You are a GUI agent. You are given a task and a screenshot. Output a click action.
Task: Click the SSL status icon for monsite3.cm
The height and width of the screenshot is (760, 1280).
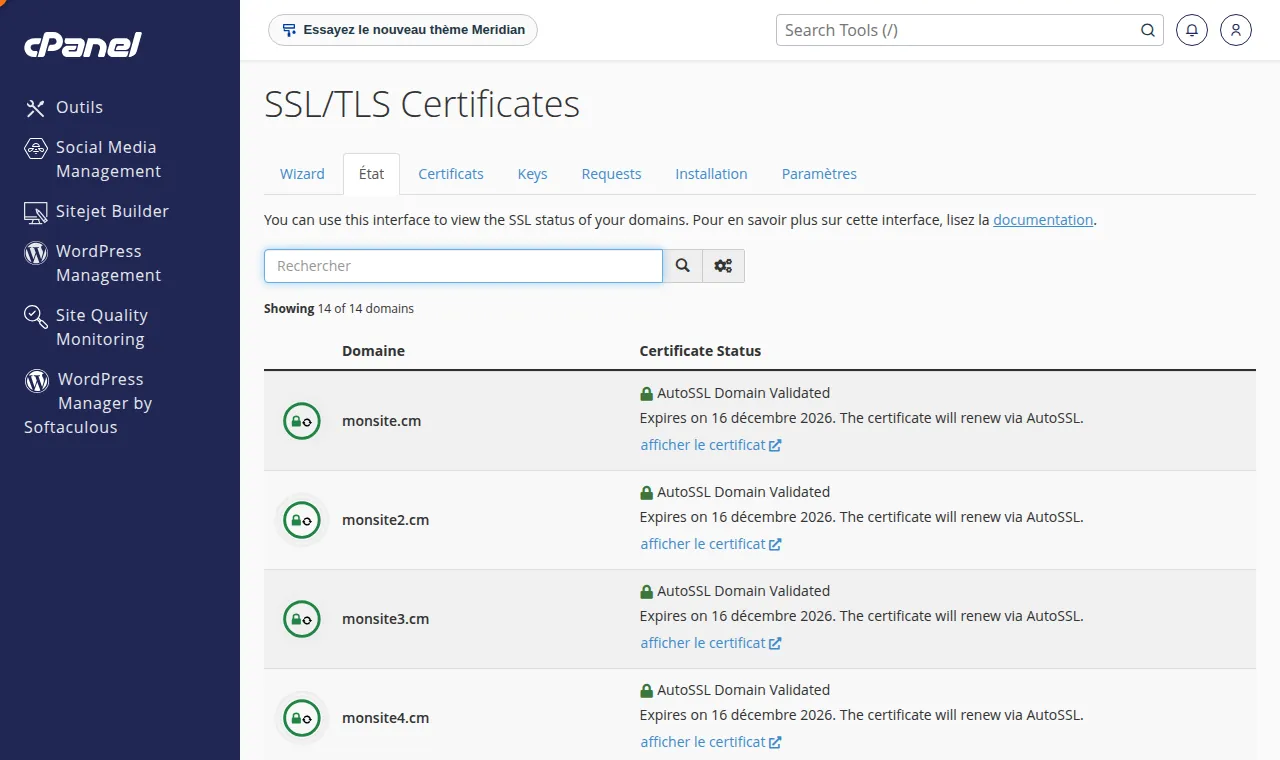302,619
